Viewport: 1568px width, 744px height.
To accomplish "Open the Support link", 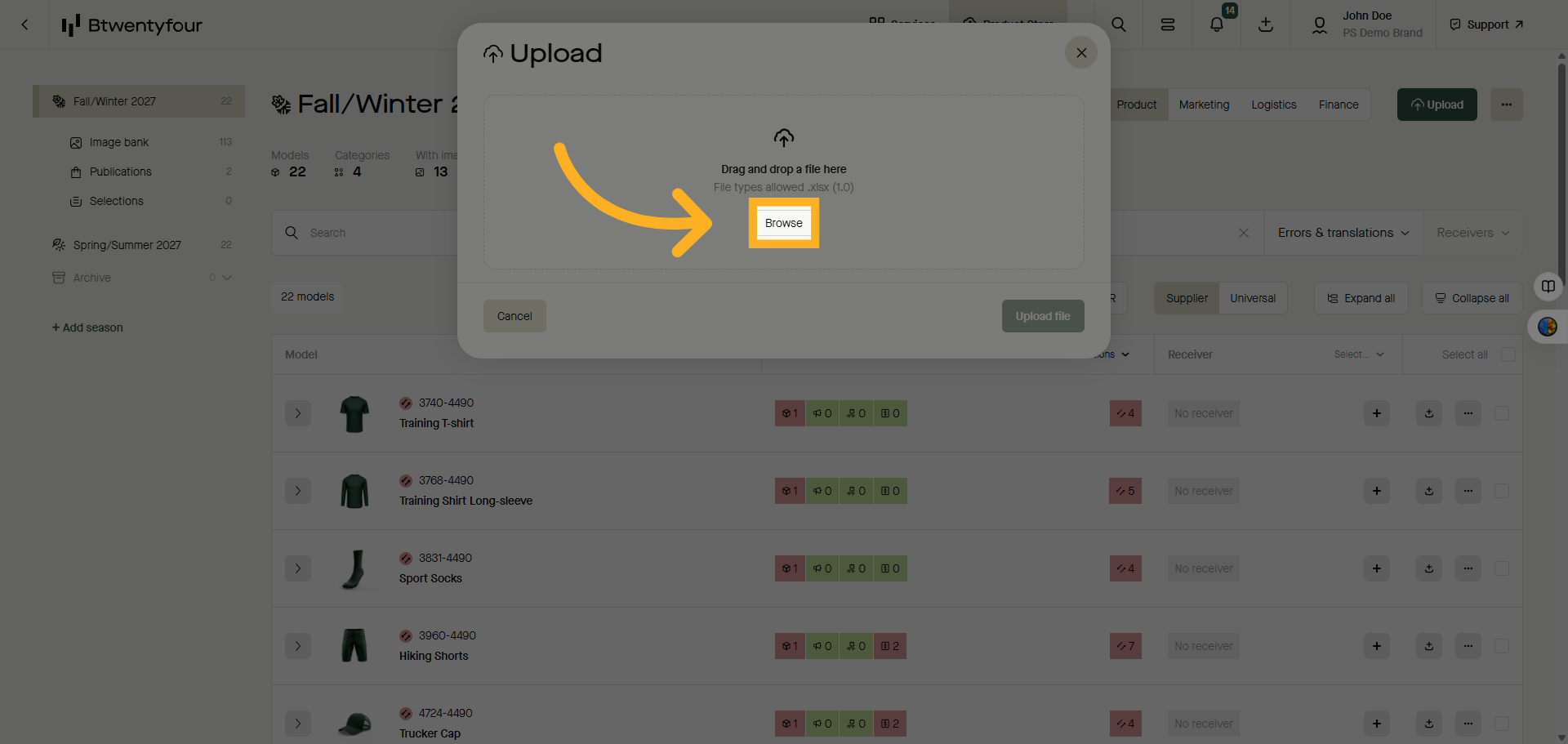I will pyautogui.click(x=1485, y=25).
